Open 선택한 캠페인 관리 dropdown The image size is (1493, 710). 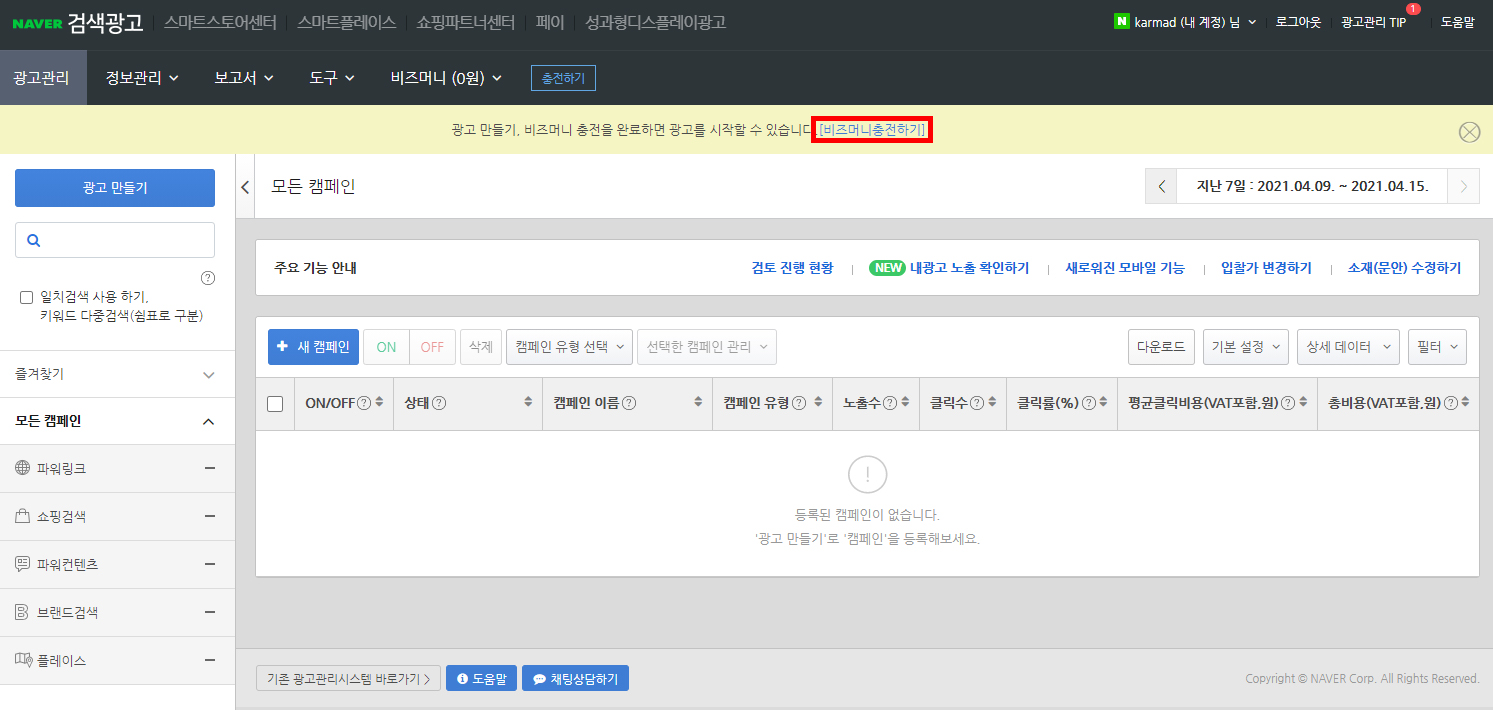click(707, 347)
